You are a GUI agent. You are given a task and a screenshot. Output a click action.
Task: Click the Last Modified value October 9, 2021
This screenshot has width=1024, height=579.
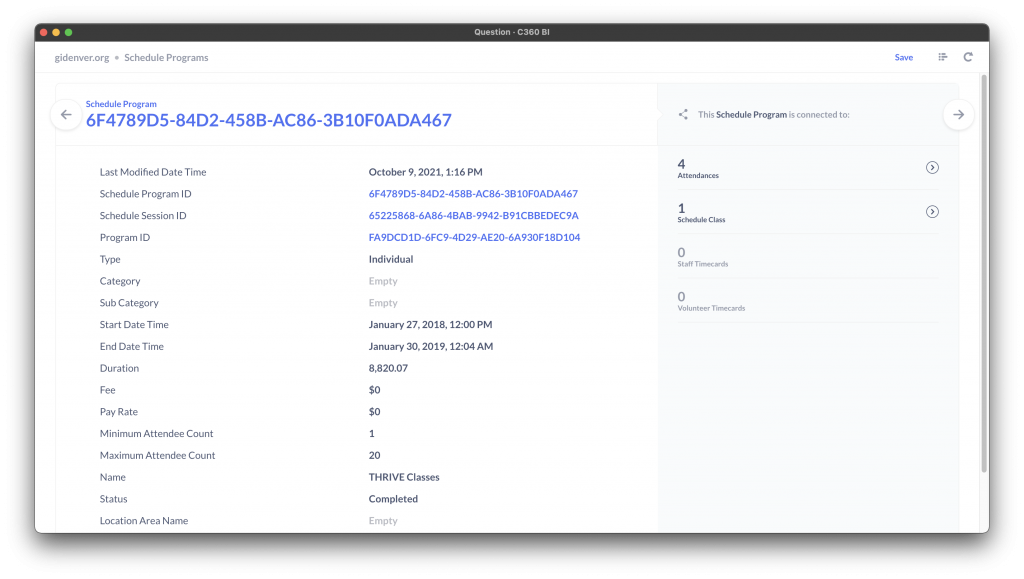[x=425, y=172]
